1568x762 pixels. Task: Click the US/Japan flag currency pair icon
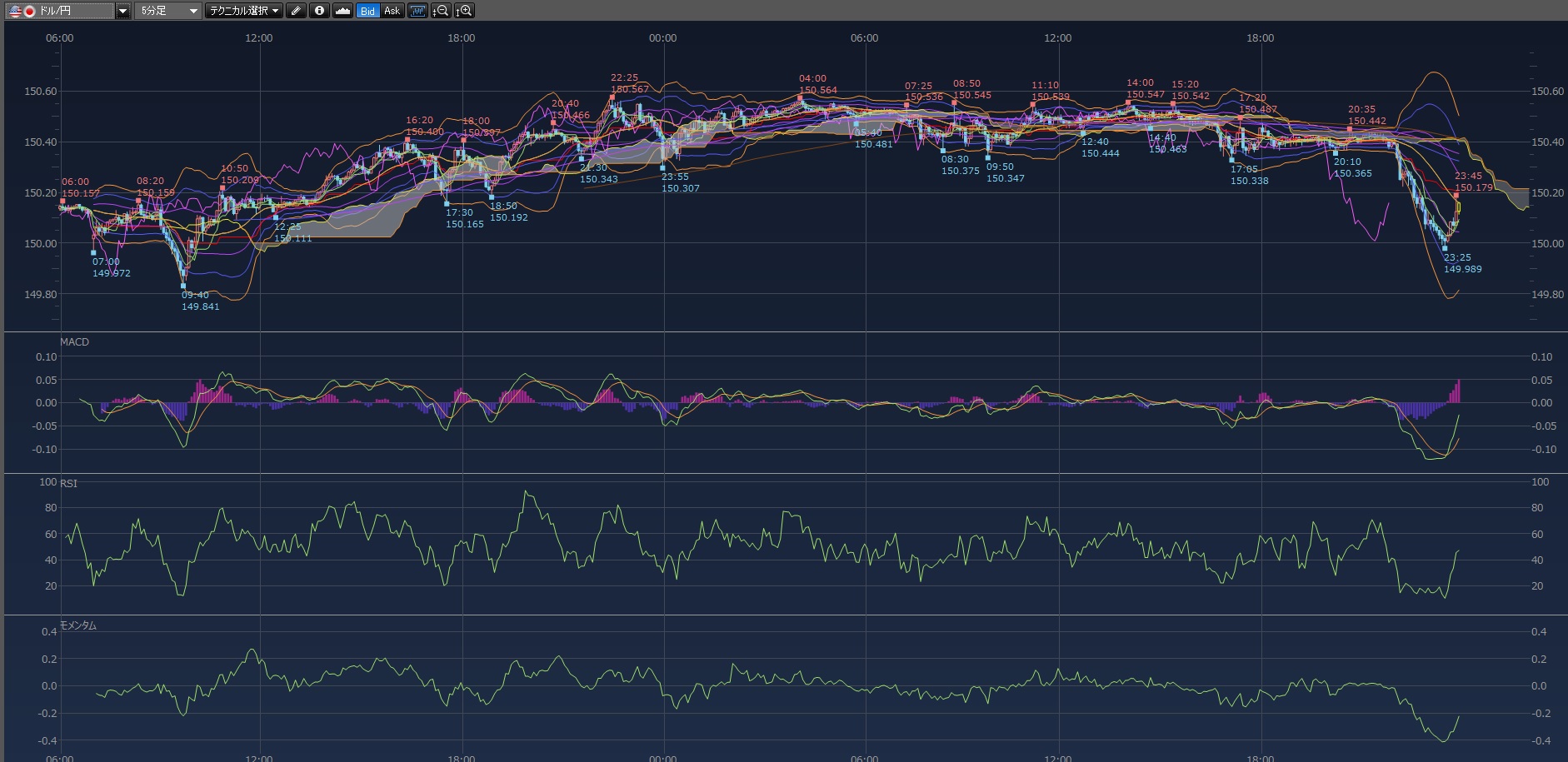coord(22,11)
